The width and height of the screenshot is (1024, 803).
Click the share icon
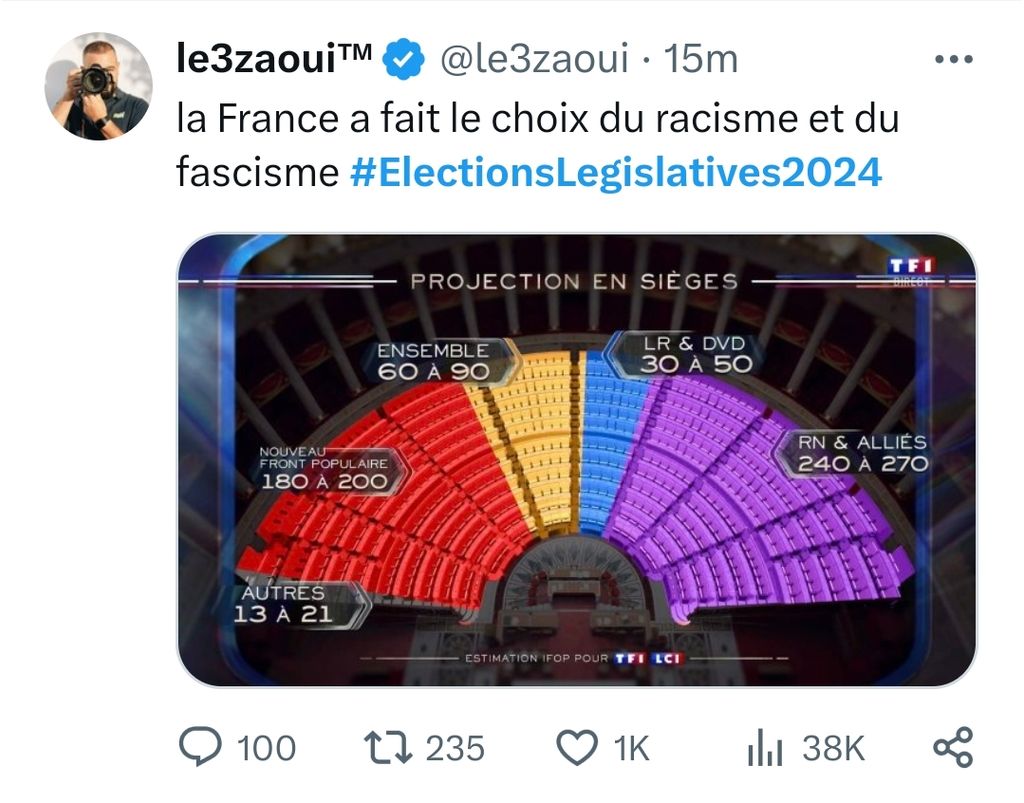pyautogui.click(x=952, y=748)
